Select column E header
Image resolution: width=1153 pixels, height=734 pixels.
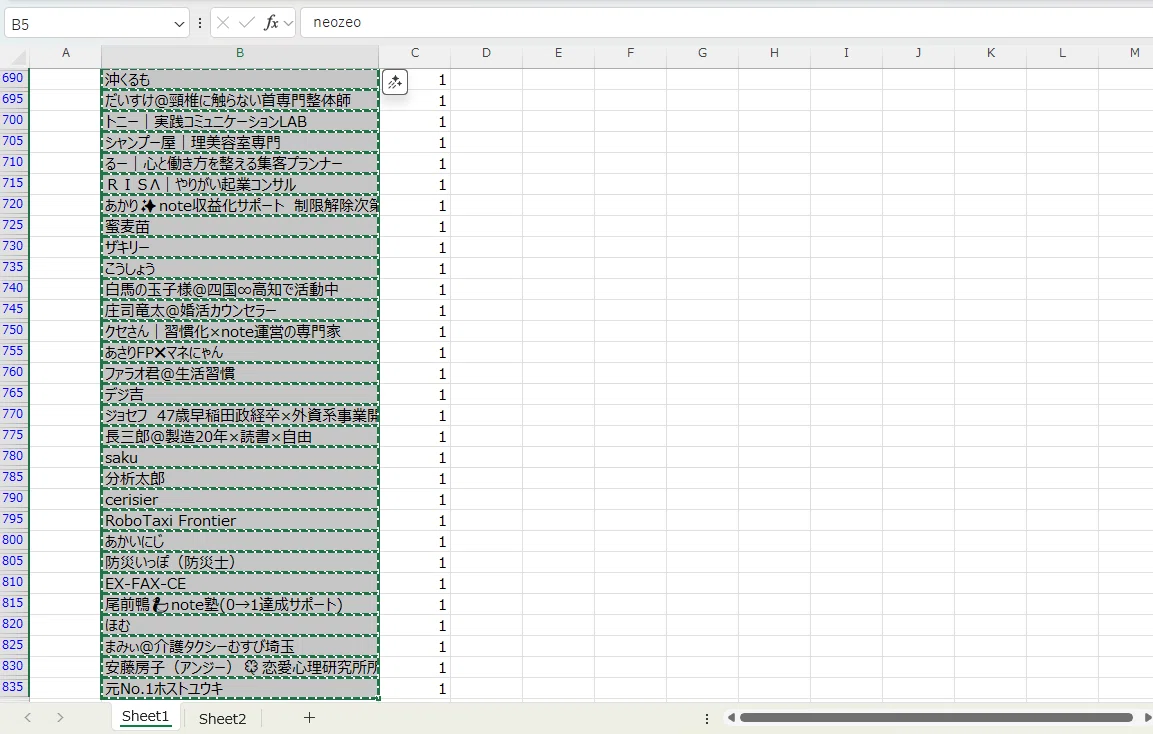[x=558, y=53]
